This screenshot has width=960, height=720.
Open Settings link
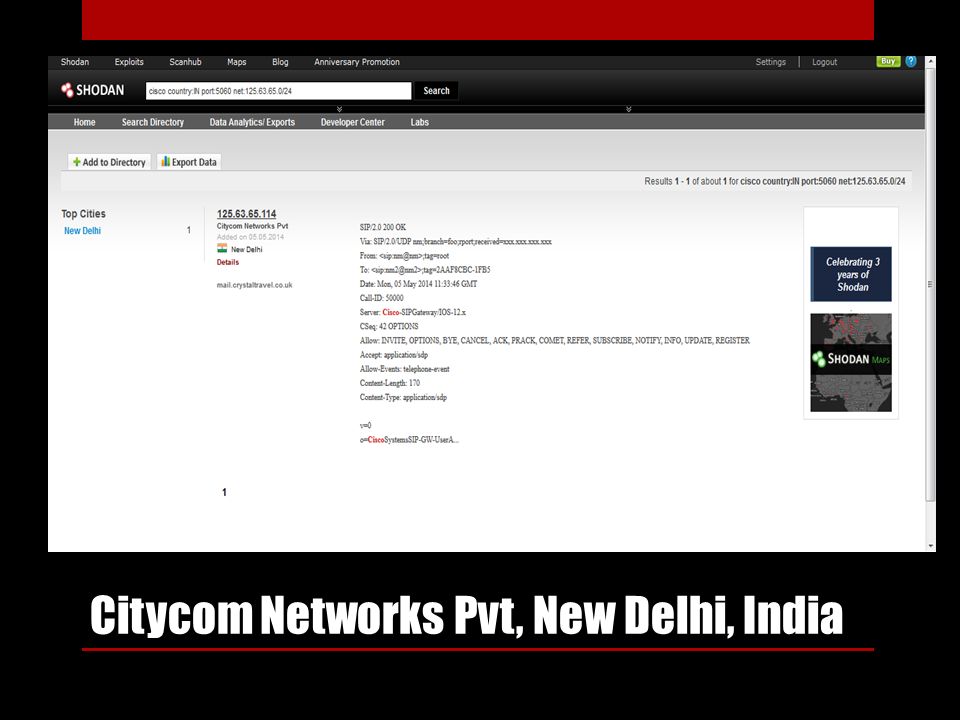[770, 62]
